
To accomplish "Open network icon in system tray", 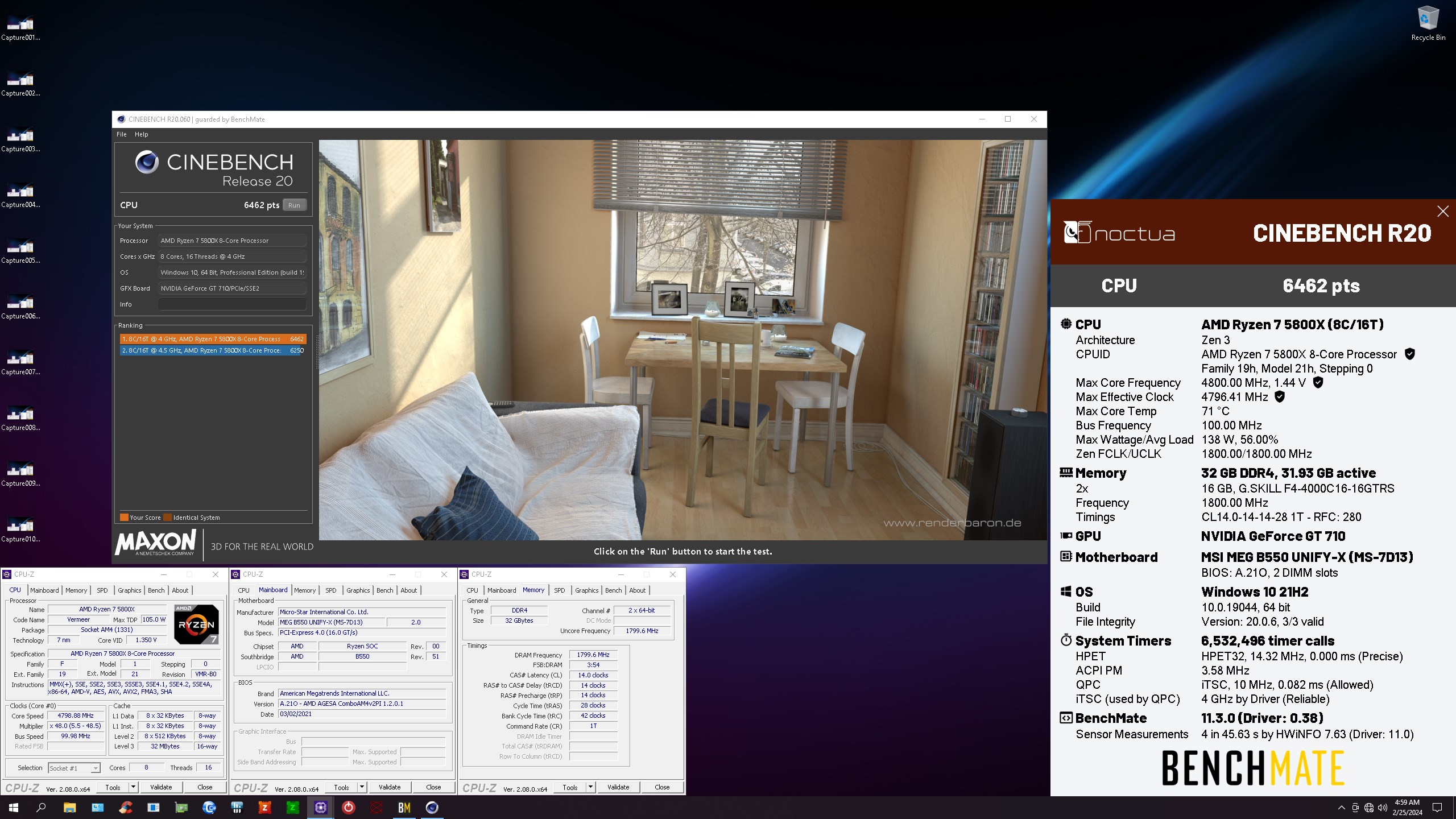I will (x=1369, y=808).
